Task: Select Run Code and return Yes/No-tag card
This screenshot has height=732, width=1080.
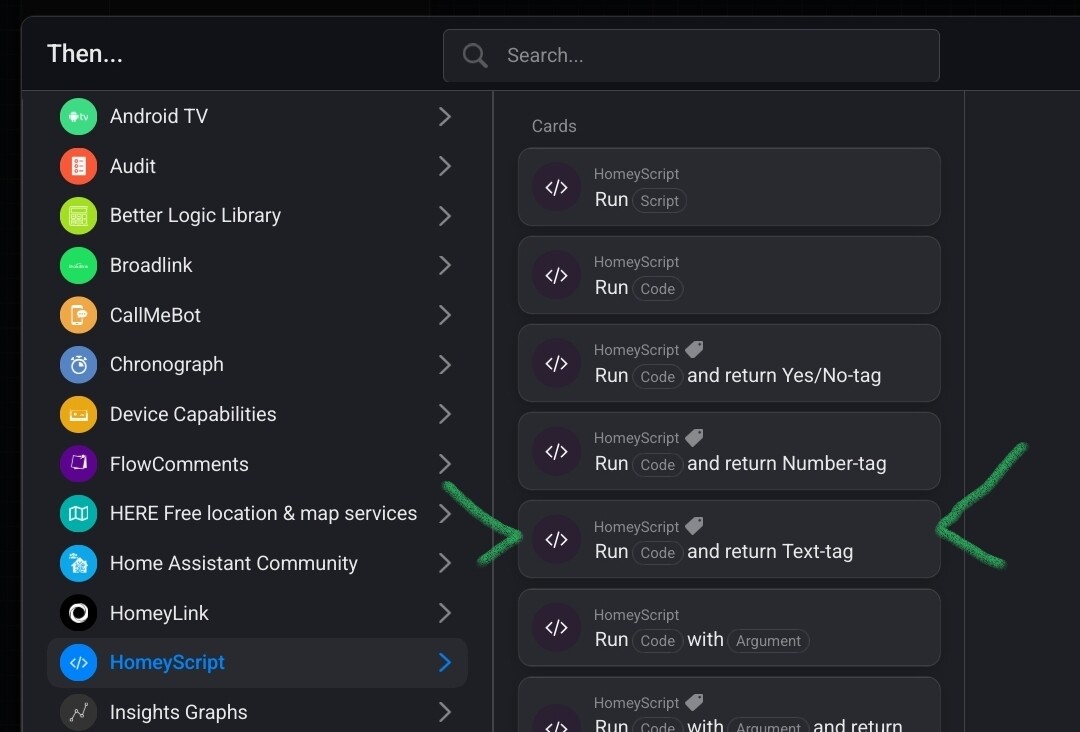Action: click(x=729, y=363)
